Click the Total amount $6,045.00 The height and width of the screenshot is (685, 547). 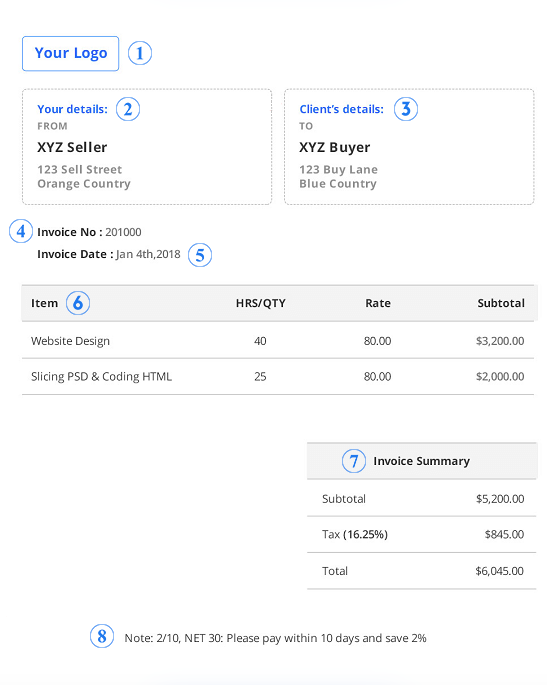tap(499, 571)
